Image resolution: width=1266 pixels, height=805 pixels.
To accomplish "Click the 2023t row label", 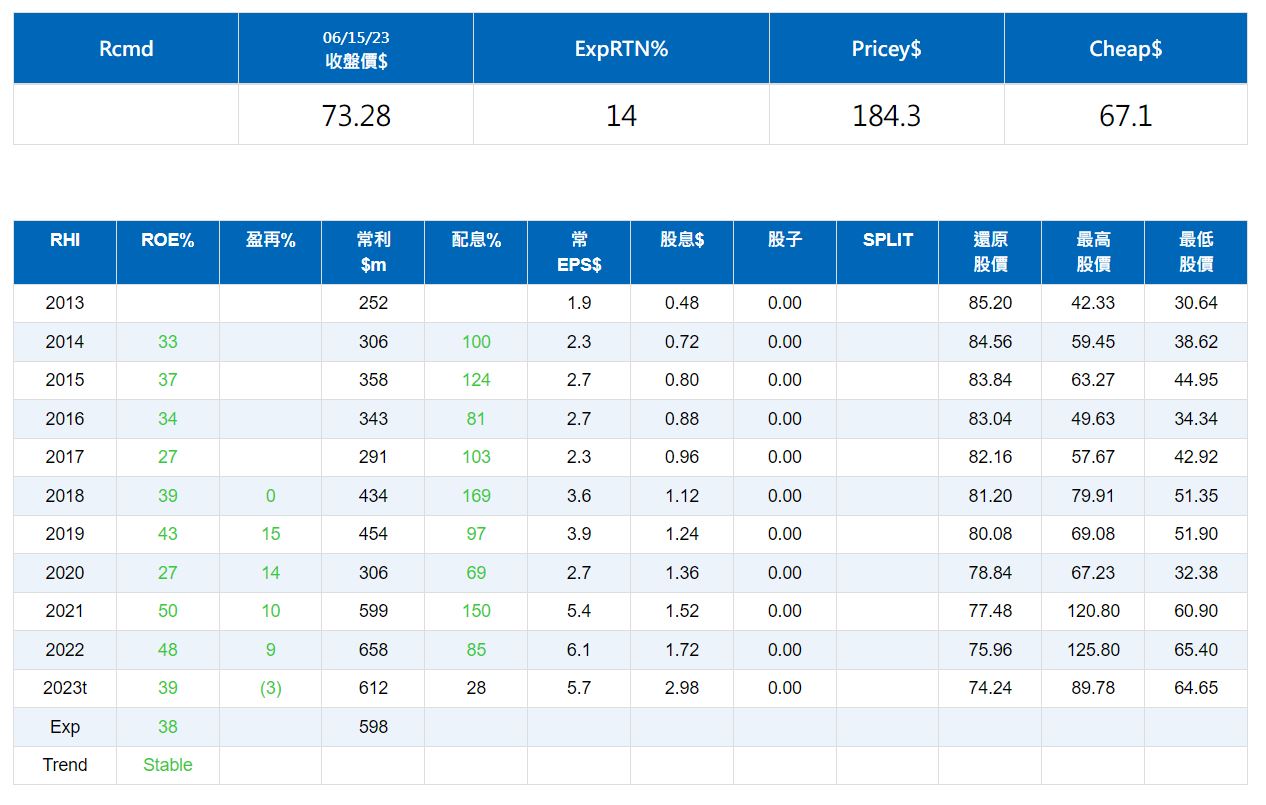I will (x=65, y=688).
